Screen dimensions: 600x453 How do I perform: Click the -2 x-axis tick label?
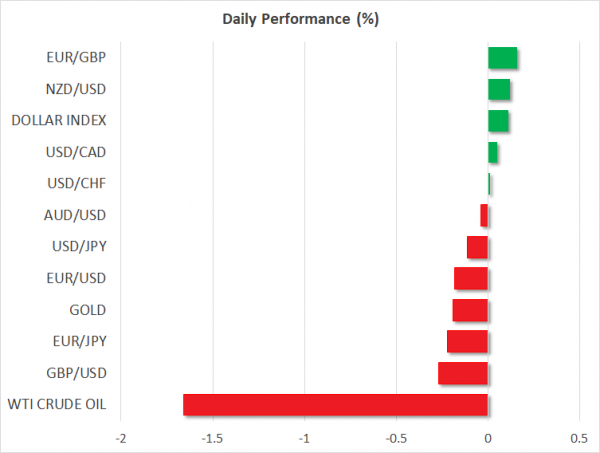pyautogui.click(x=121, y=438)
